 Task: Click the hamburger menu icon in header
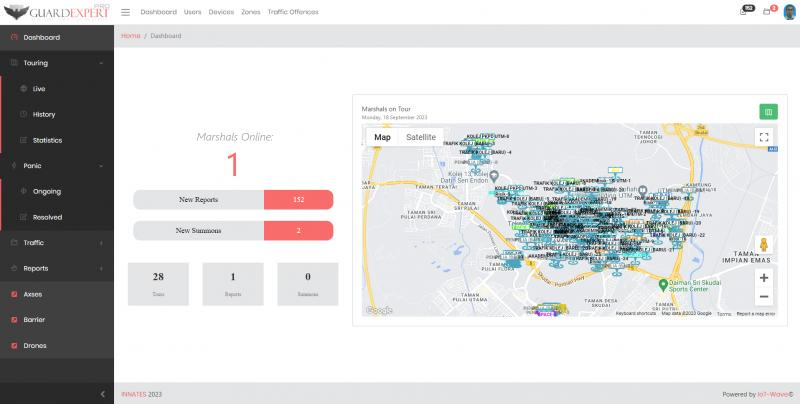125,12
